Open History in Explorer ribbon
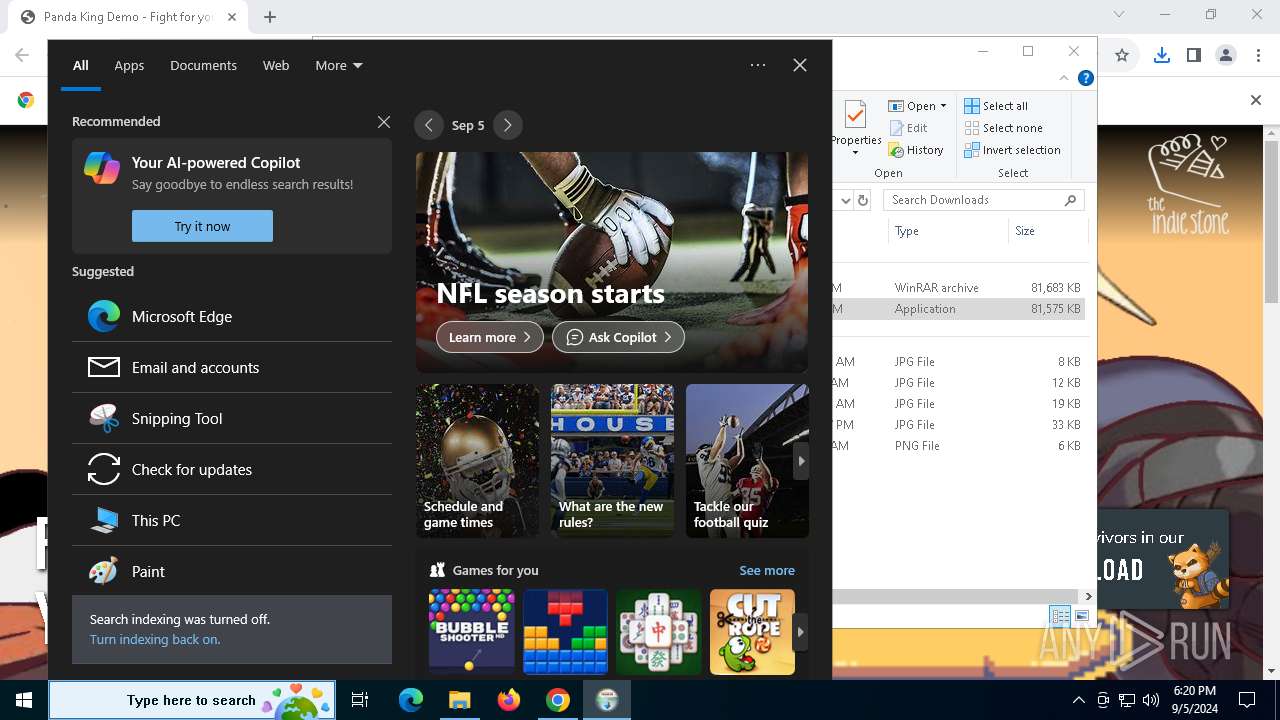1280x720 pixels. pyautogui.click(x=915, y=150)
